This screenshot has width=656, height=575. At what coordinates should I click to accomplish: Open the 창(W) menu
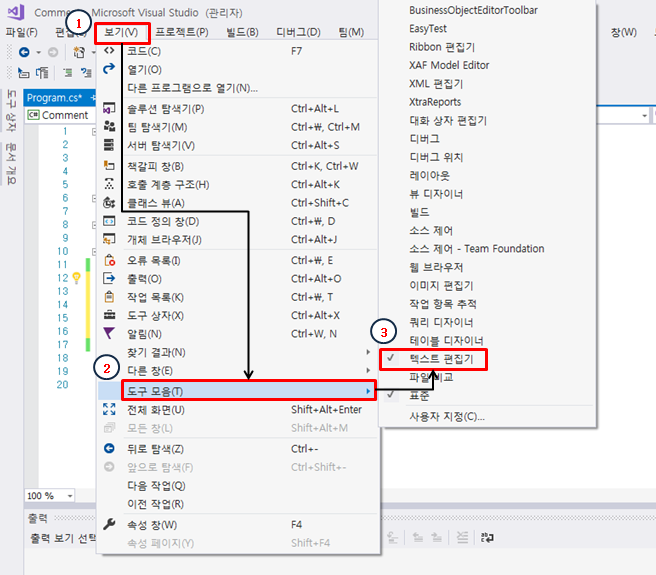coord(624,32)
